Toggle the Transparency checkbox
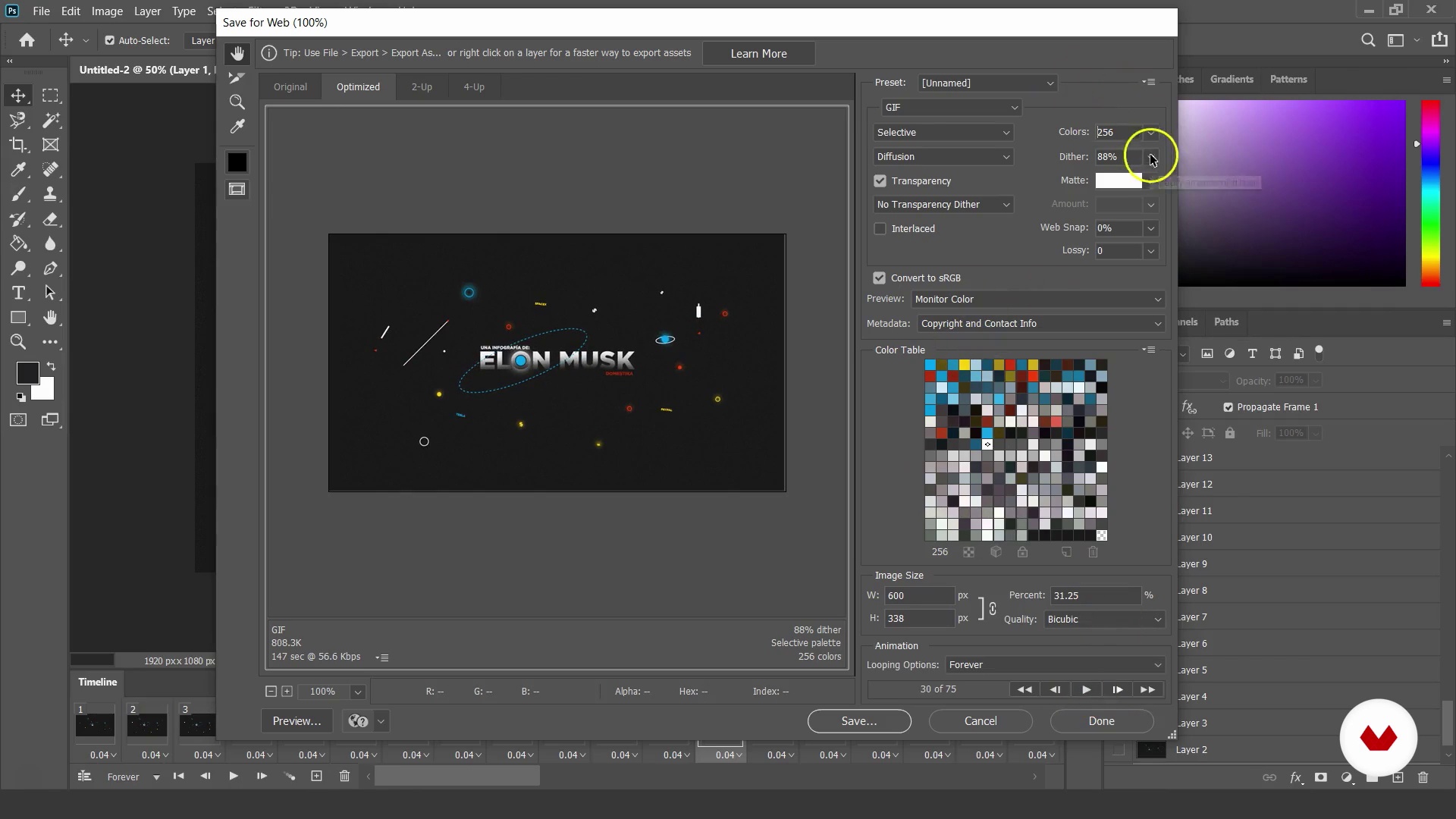This screenshot has height=819, width=1456. [880, 181]
